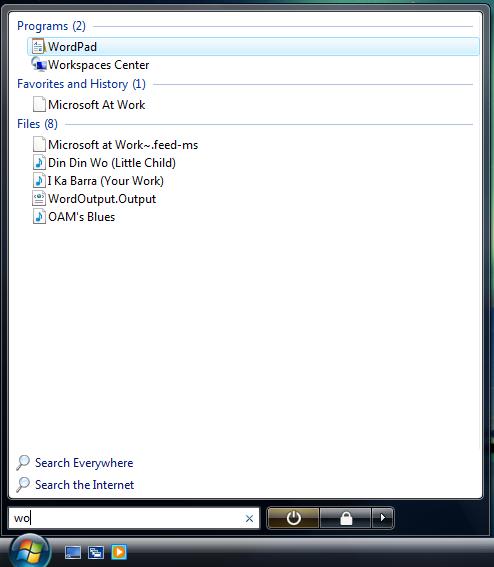Viewport: 494px width, 567px height.
Task: Click the Microsoft At Work page icon
Action: (39, 104)
